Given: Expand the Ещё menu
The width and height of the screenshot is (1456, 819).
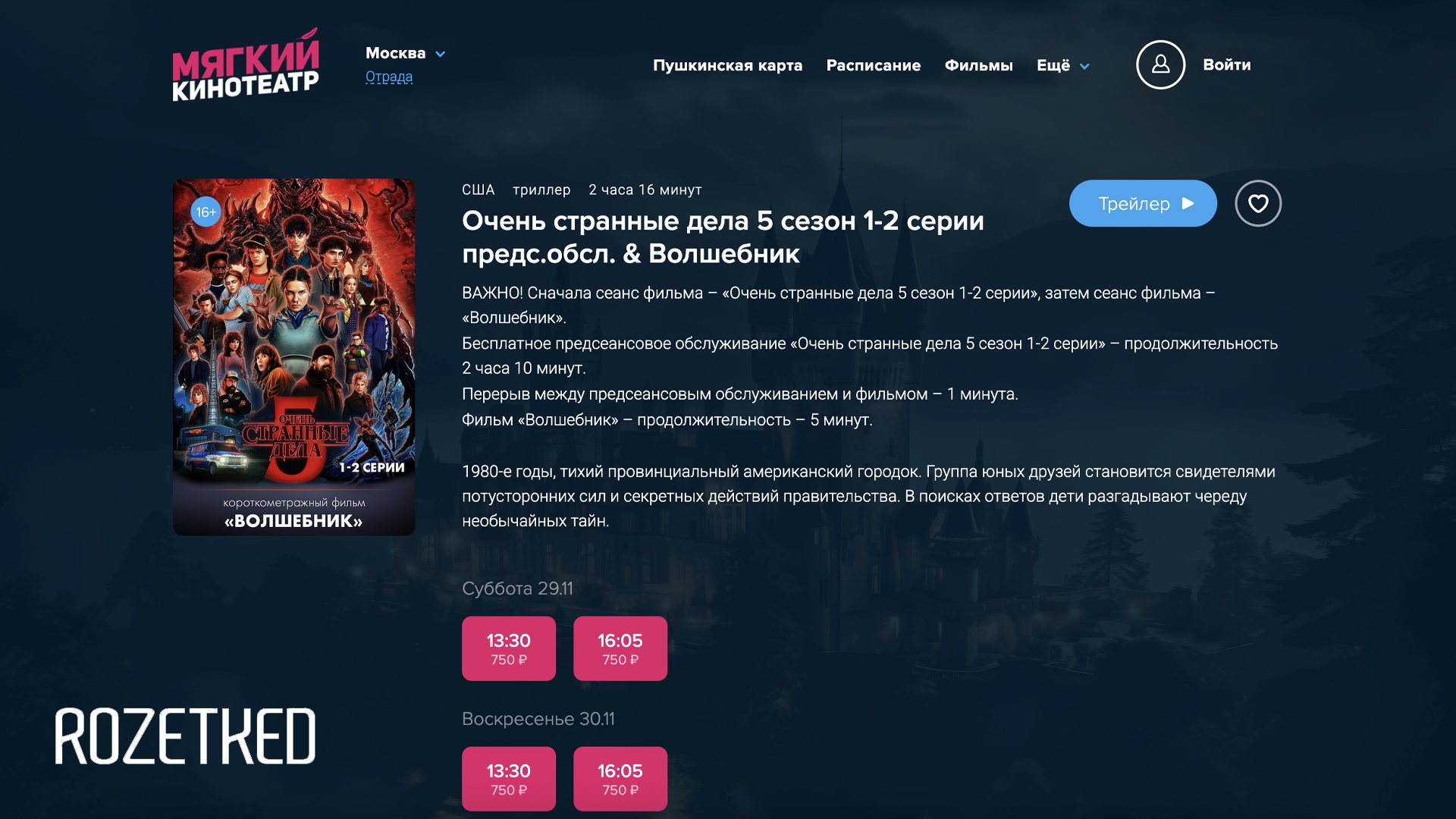Looking at the screenshot, I should tap(1062, 65).
